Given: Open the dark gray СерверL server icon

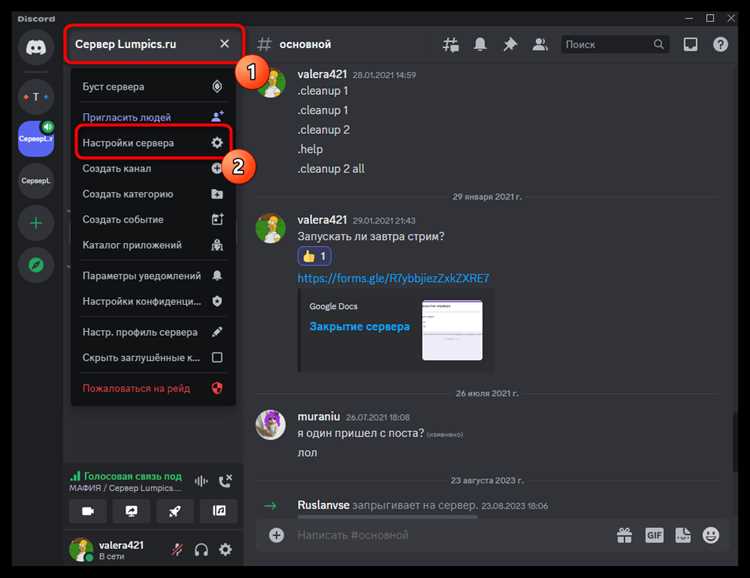Looking at the screenshot, I should click(36, 181).
